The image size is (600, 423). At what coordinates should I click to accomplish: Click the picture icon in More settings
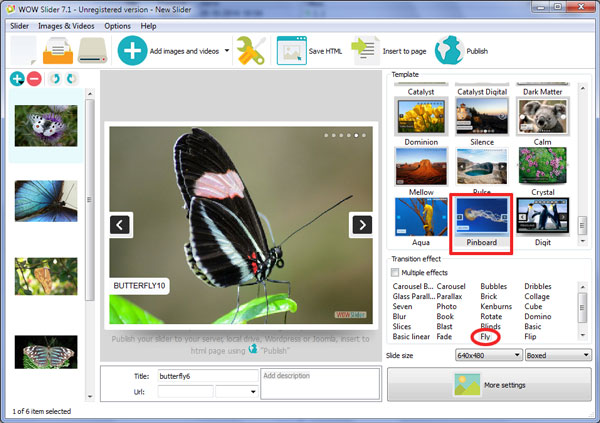[467, 385]
